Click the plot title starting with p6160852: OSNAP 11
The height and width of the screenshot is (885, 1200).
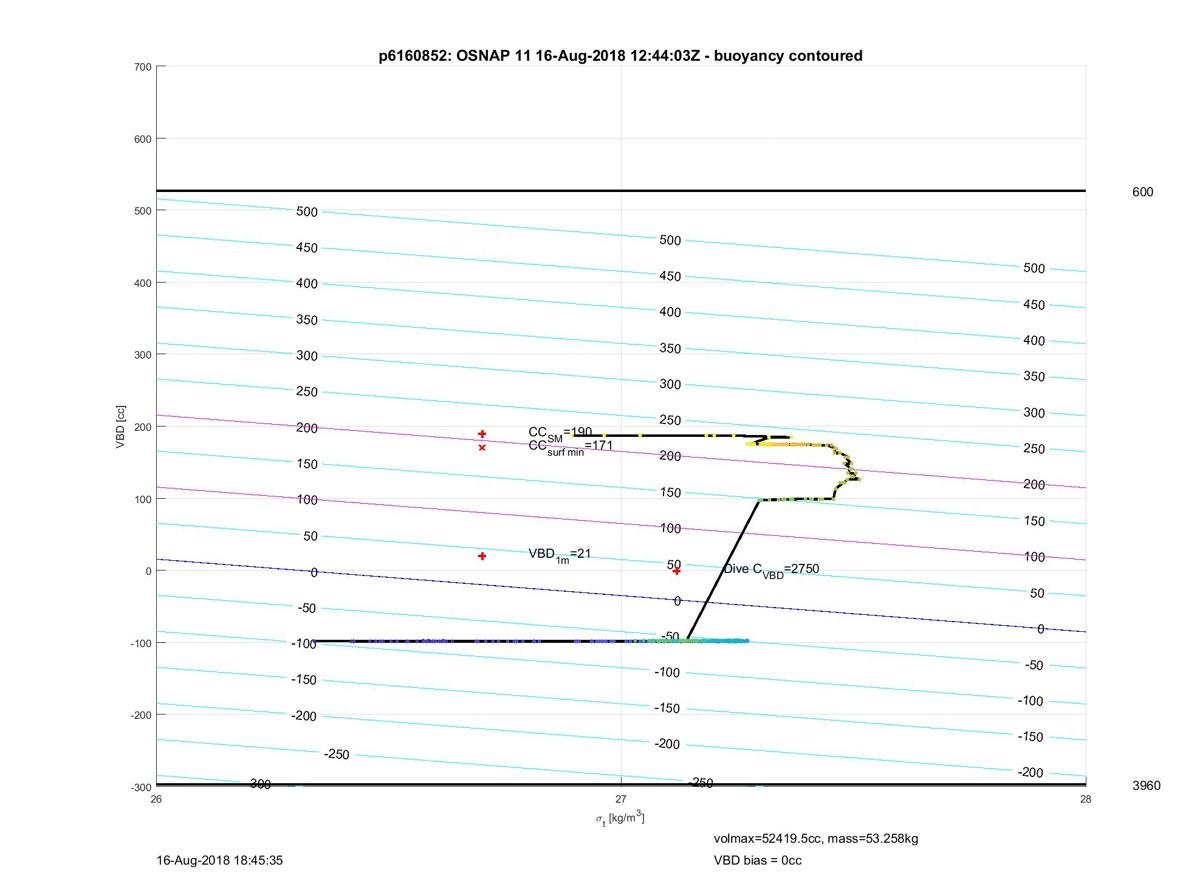point(620,56)
